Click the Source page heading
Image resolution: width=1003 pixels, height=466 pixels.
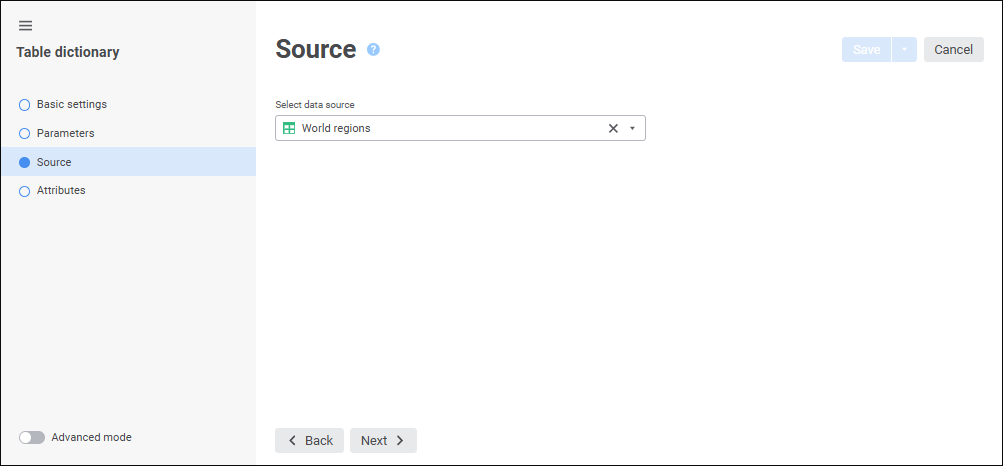click(315, 49)
